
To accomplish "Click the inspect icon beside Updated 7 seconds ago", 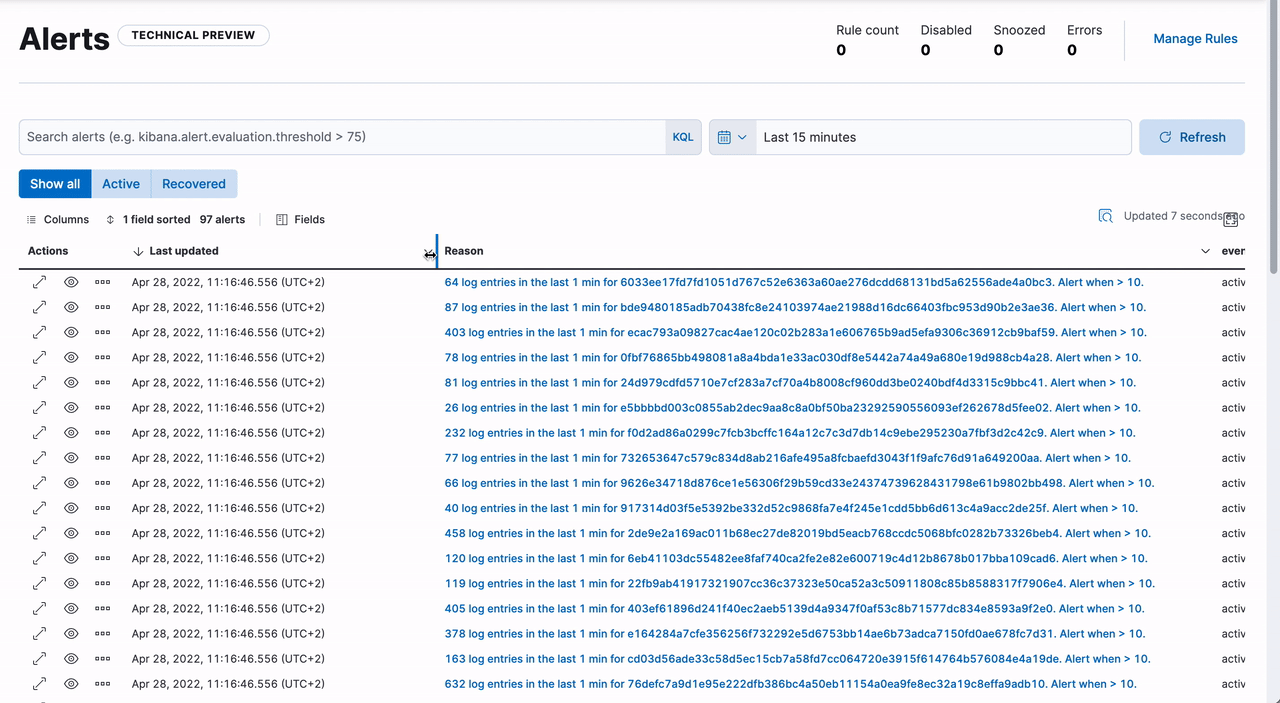I will pos(1104,215).
